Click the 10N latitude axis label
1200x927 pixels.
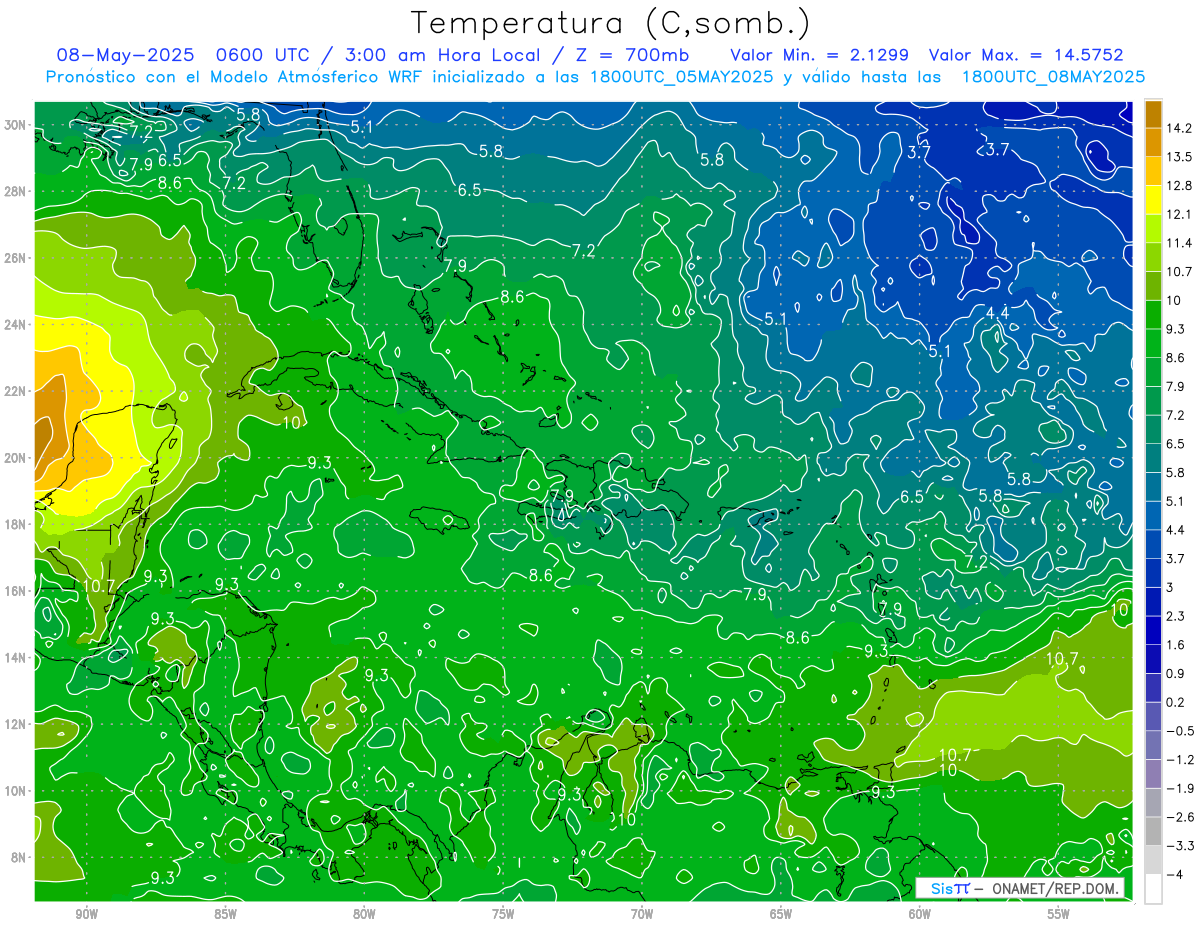(16, 791)
